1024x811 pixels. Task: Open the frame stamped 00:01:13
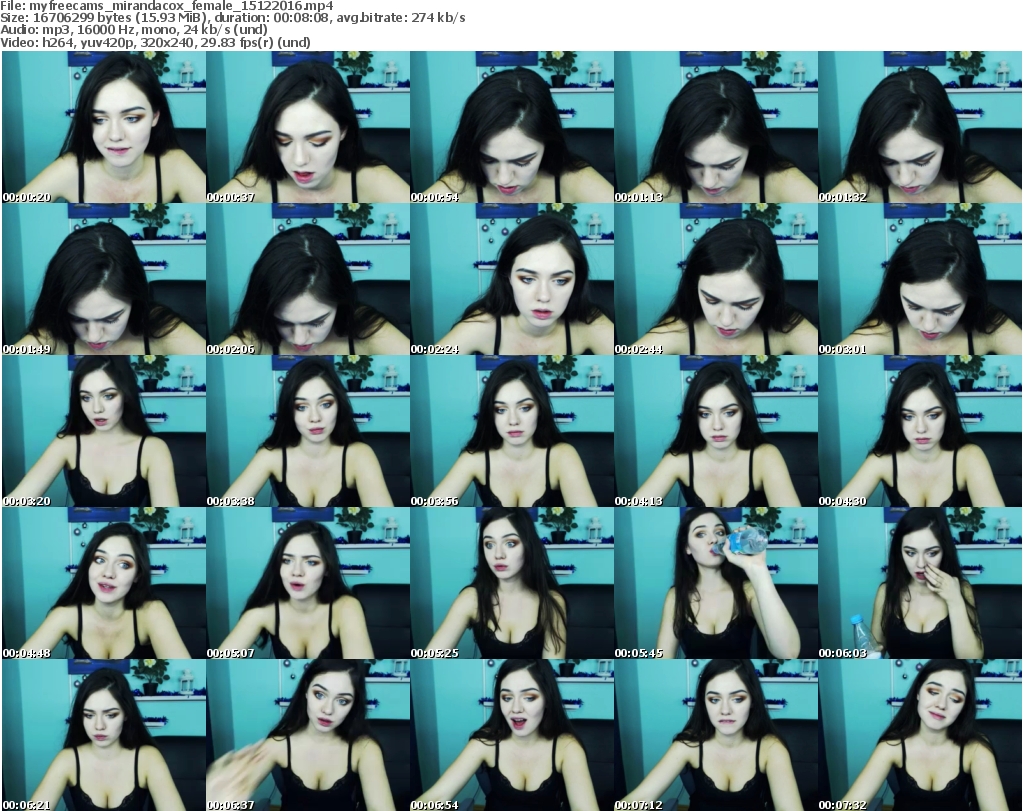click(716, 127)
